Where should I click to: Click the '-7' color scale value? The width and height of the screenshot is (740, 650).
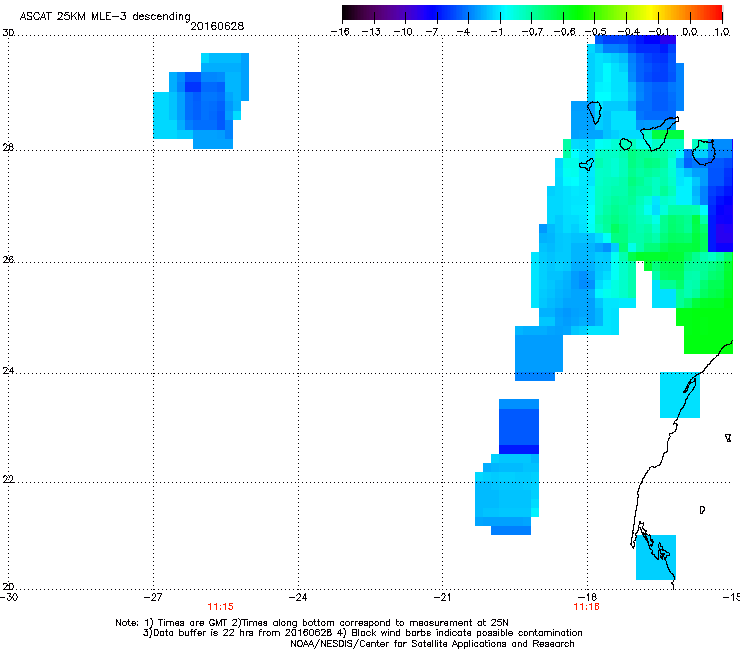(x=432, y=32)
